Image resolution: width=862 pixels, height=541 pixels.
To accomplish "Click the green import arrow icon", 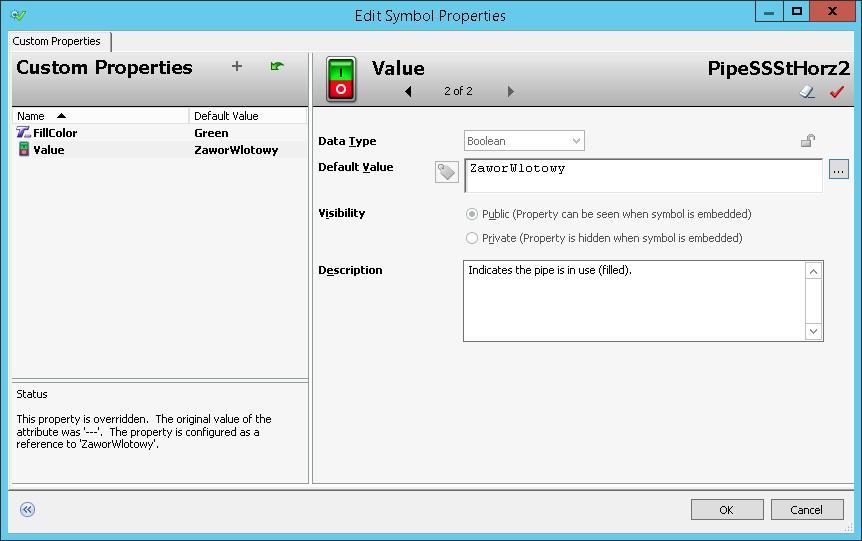I will coord(277,67).
